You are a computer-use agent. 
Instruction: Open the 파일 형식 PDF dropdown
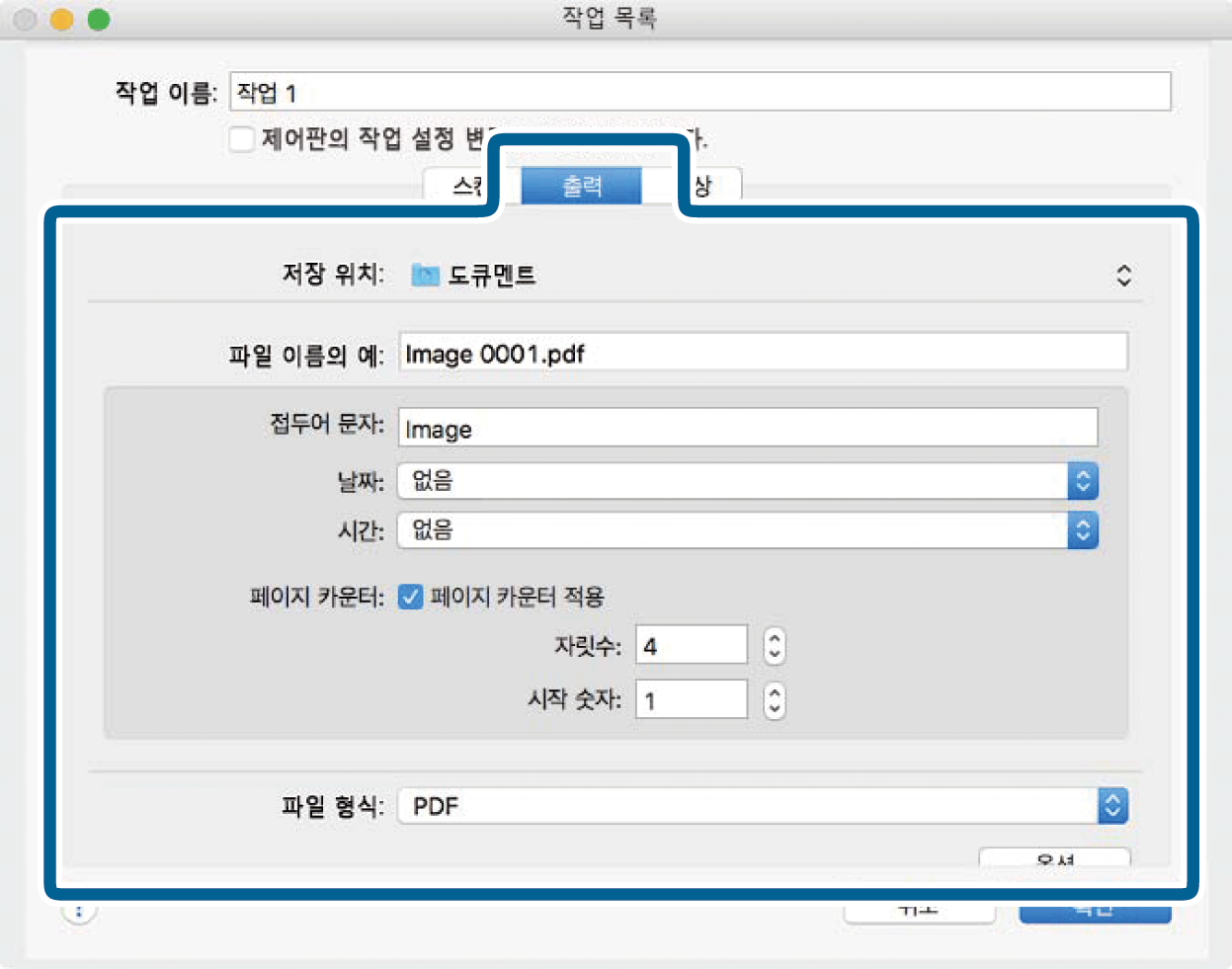tap(1112, 806)
